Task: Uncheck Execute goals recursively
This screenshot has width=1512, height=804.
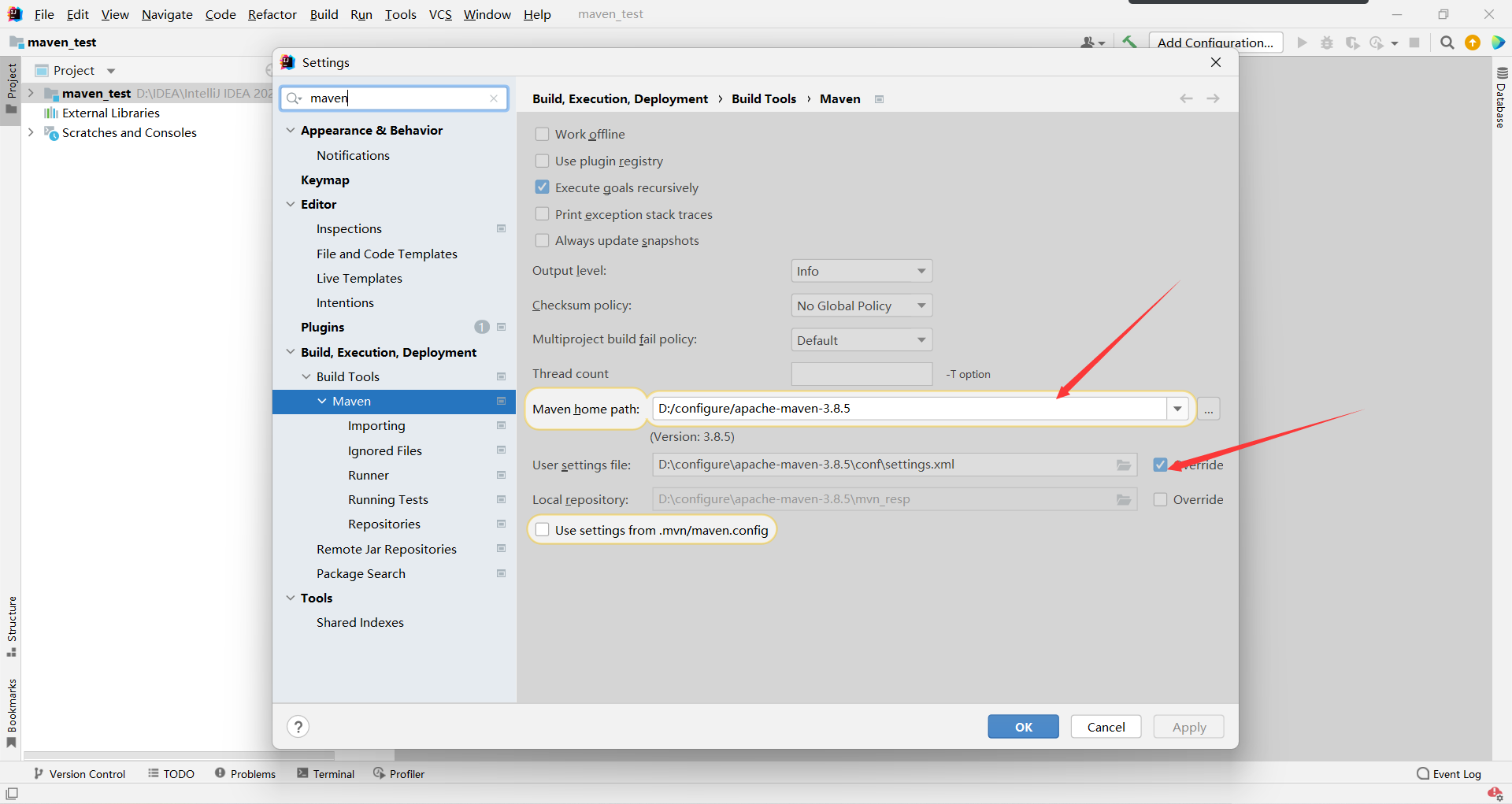Action: tap(542, 187)
